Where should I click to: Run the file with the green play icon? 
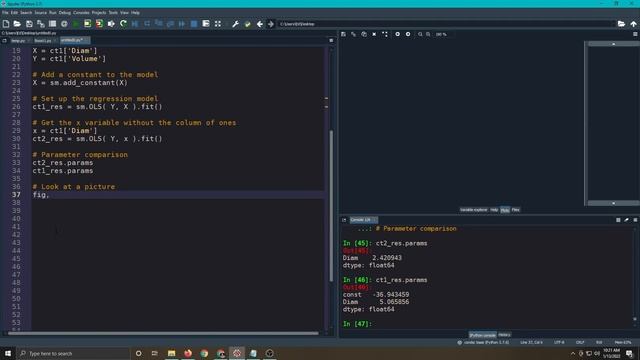tap(76, 24)
